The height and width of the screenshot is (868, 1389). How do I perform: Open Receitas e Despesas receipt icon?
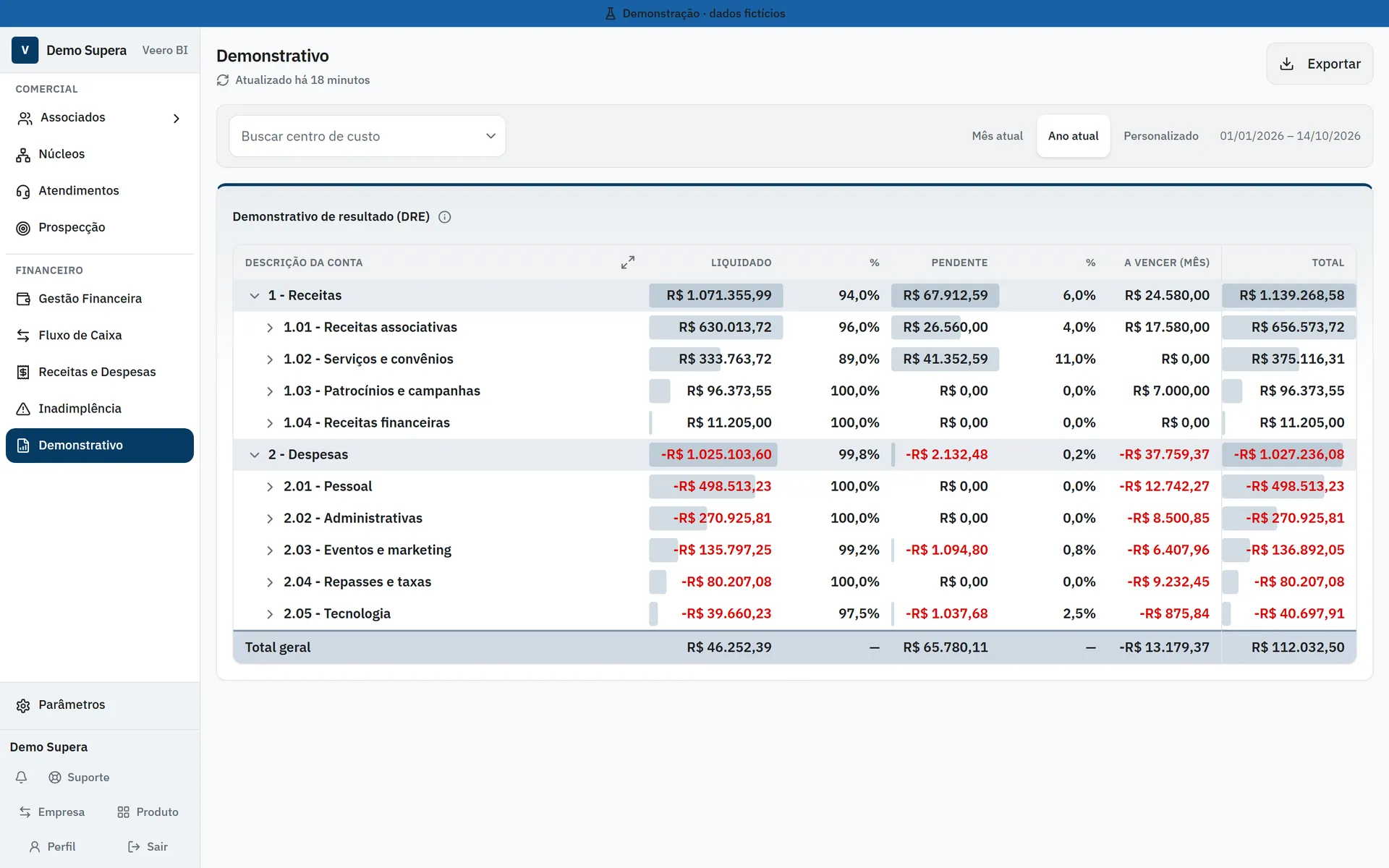point(23,373)
